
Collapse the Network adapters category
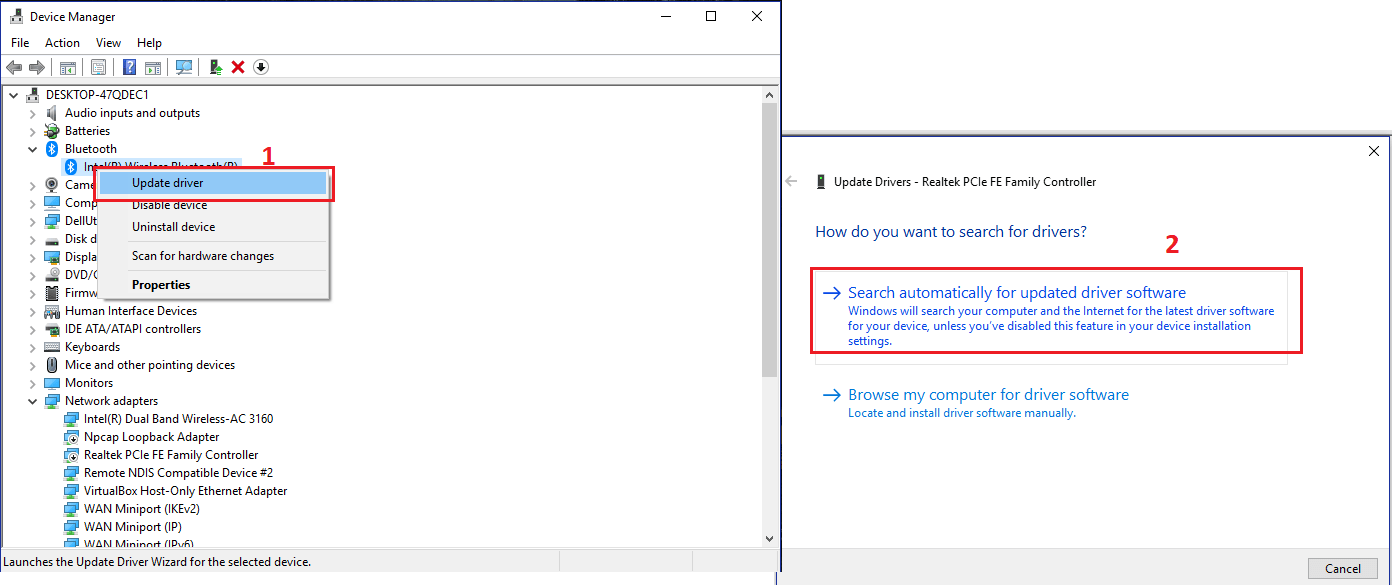click(31, 400)
